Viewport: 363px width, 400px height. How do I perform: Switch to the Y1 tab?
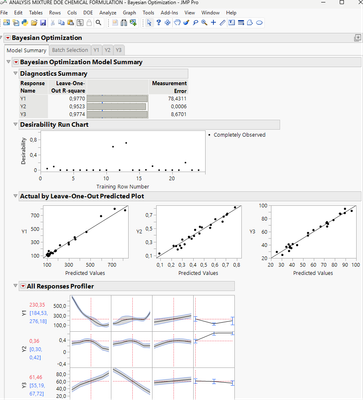pos(96,50)
